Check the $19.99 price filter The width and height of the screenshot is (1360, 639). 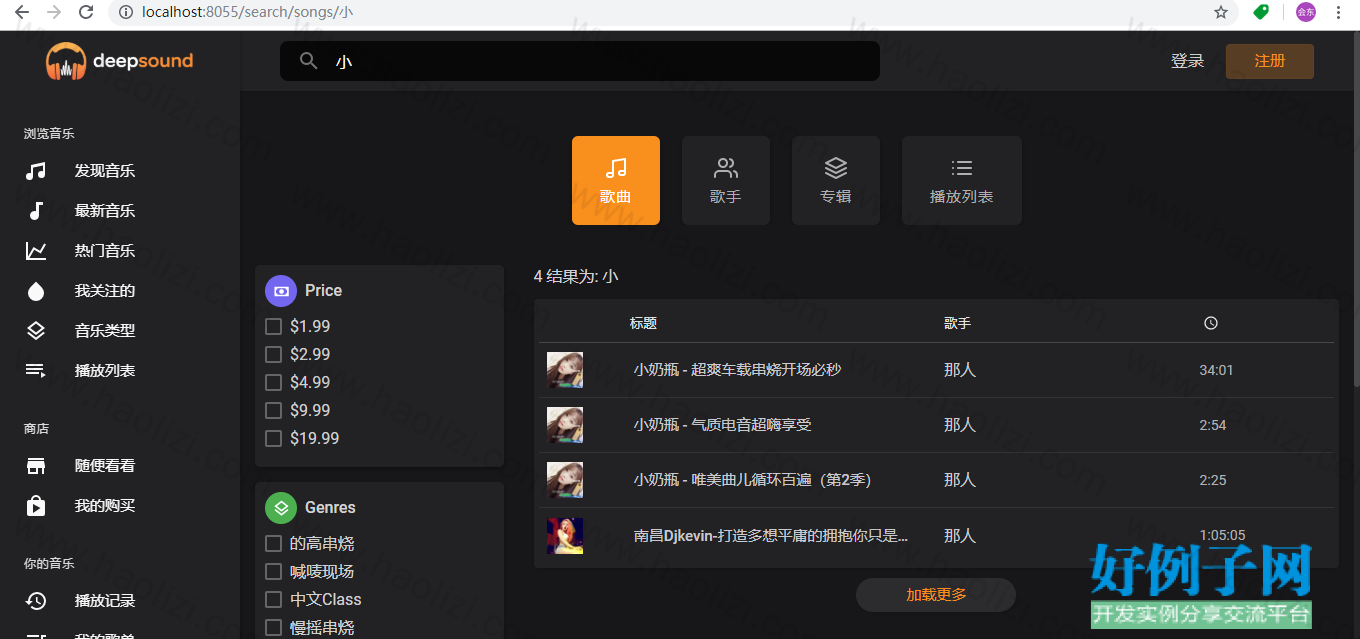tap(273, 438)
